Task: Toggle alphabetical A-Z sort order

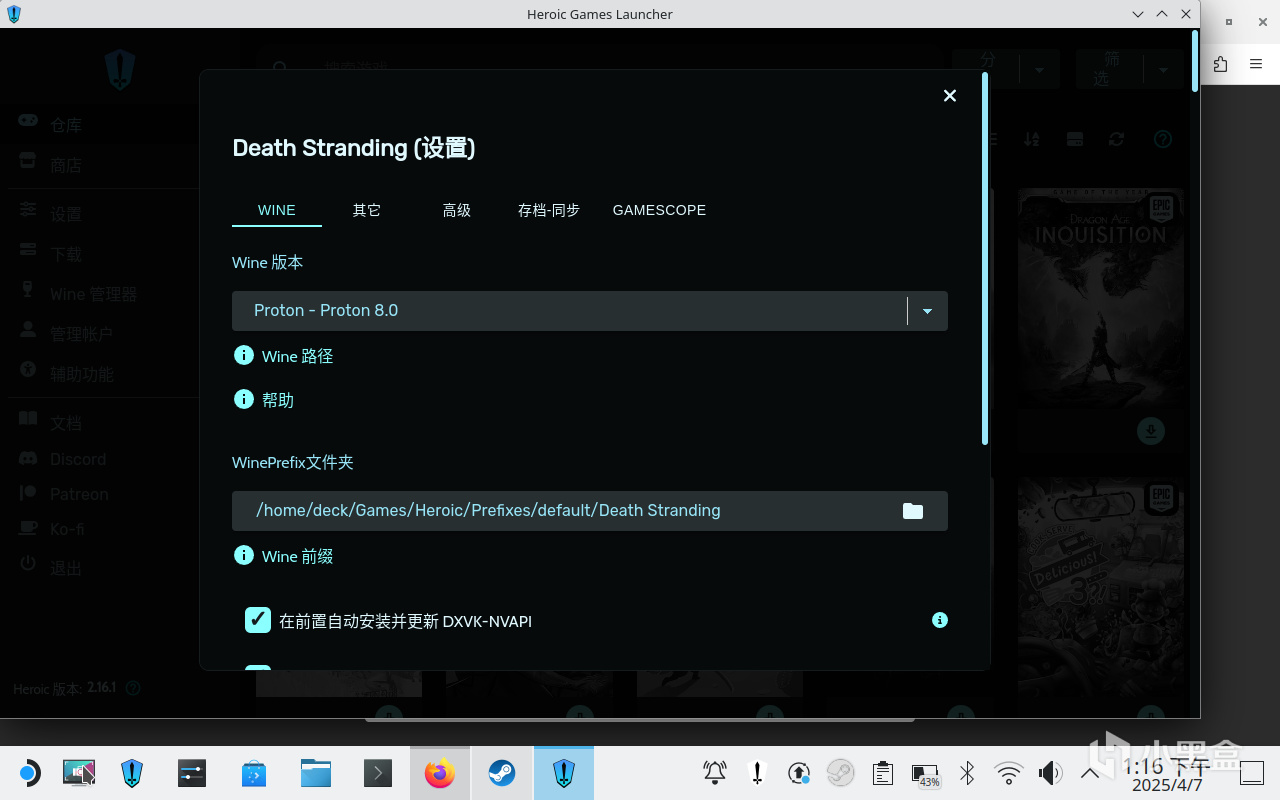Action: pos(1032,139)
